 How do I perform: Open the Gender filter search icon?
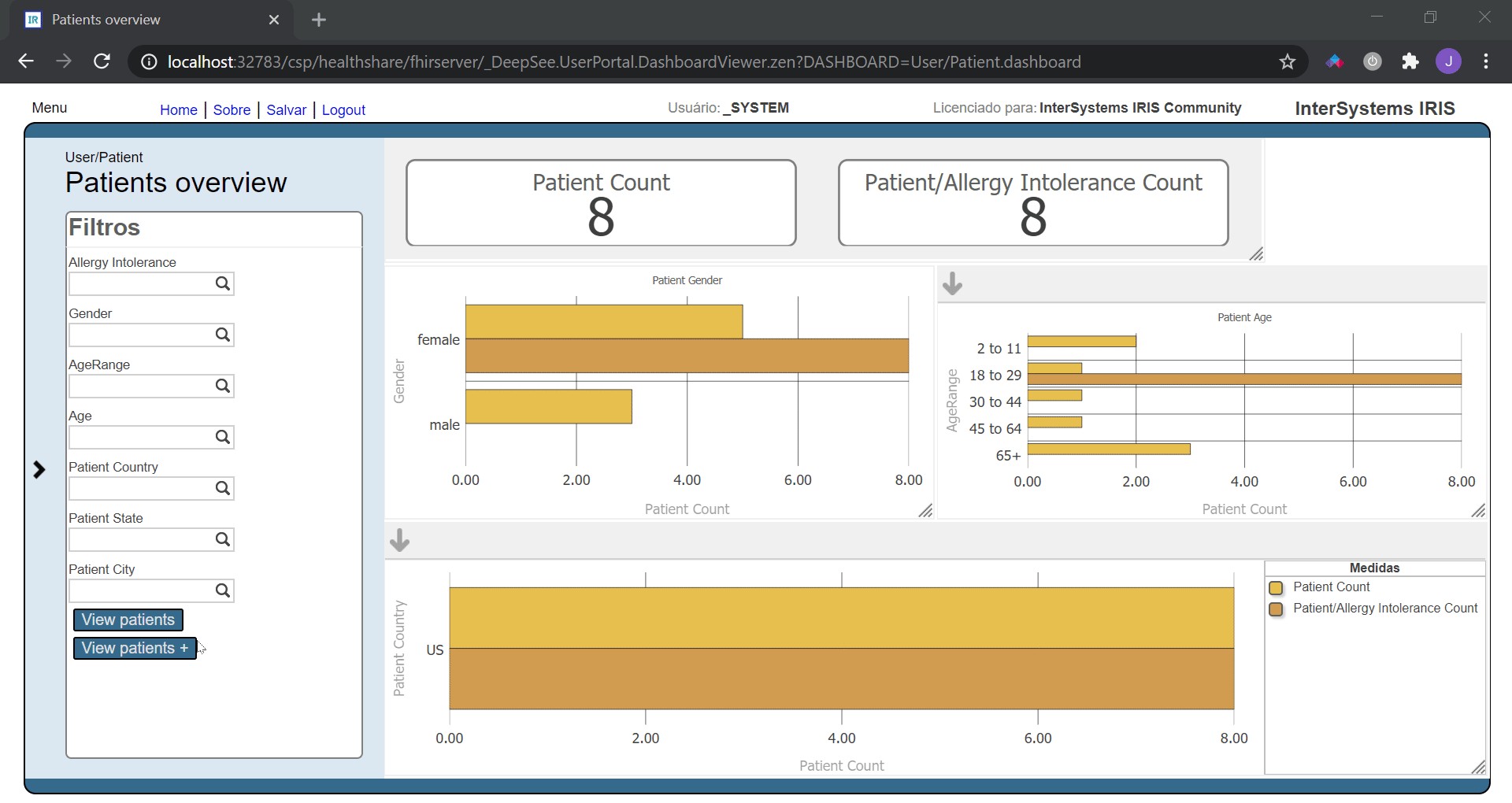click(223, 335)
